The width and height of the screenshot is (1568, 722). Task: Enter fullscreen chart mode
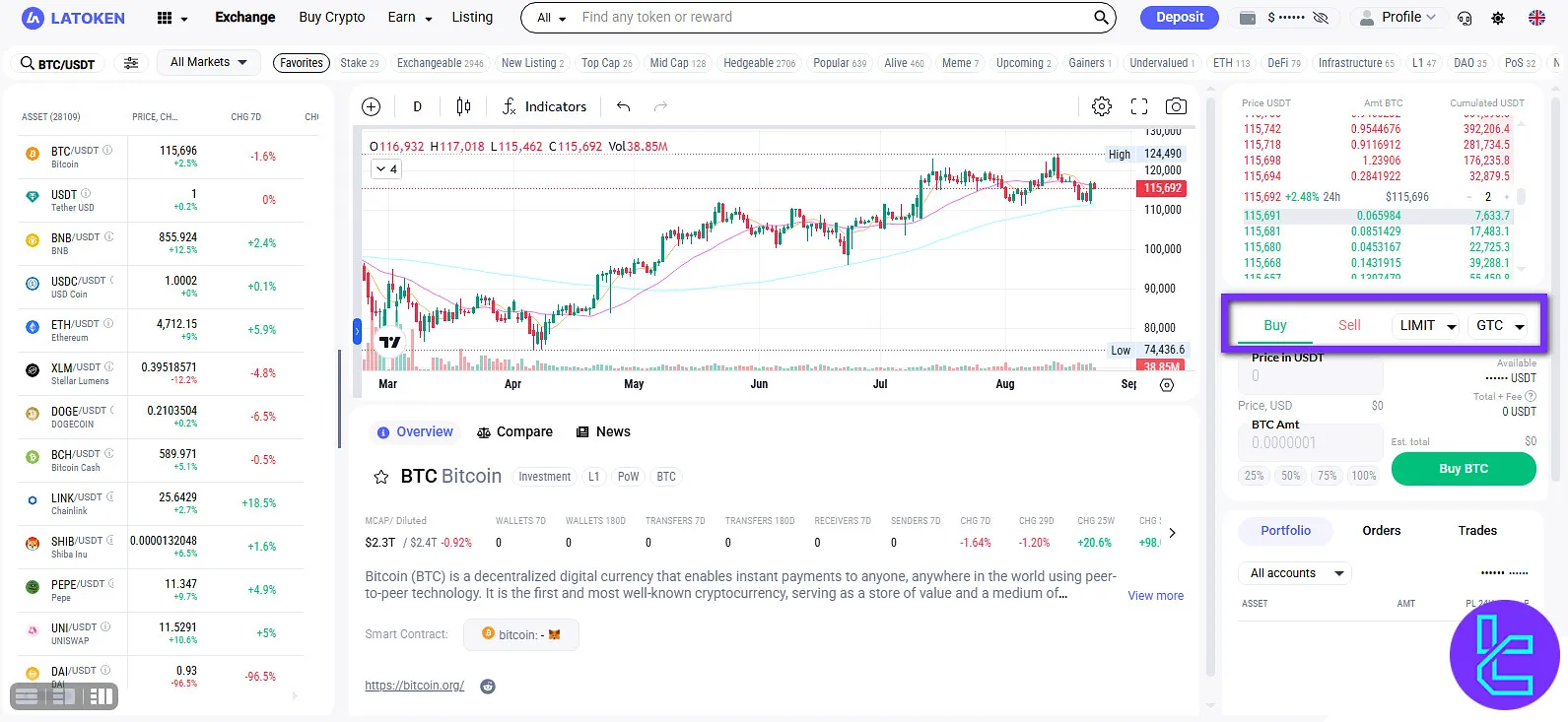point(1139,106)
